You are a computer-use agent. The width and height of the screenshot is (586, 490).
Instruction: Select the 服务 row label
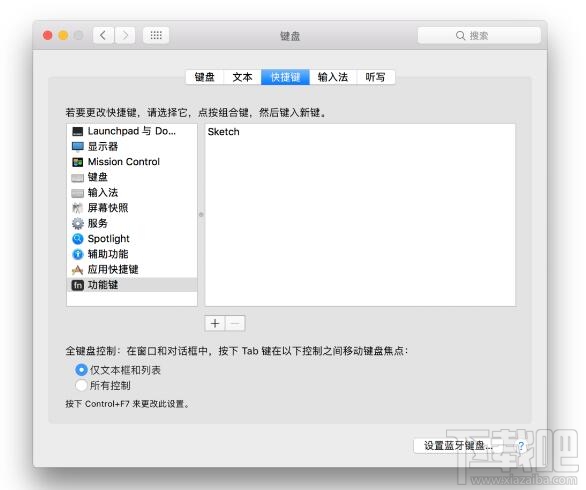point(98,223)
